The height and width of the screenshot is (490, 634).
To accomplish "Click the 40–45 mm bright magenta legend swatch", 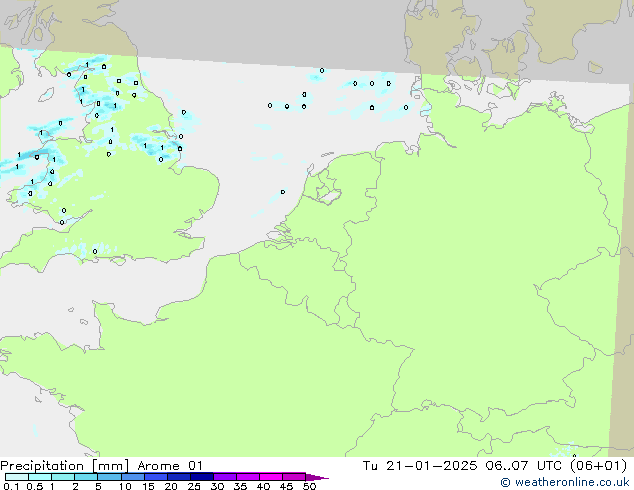I will click(x=271, y=477).
